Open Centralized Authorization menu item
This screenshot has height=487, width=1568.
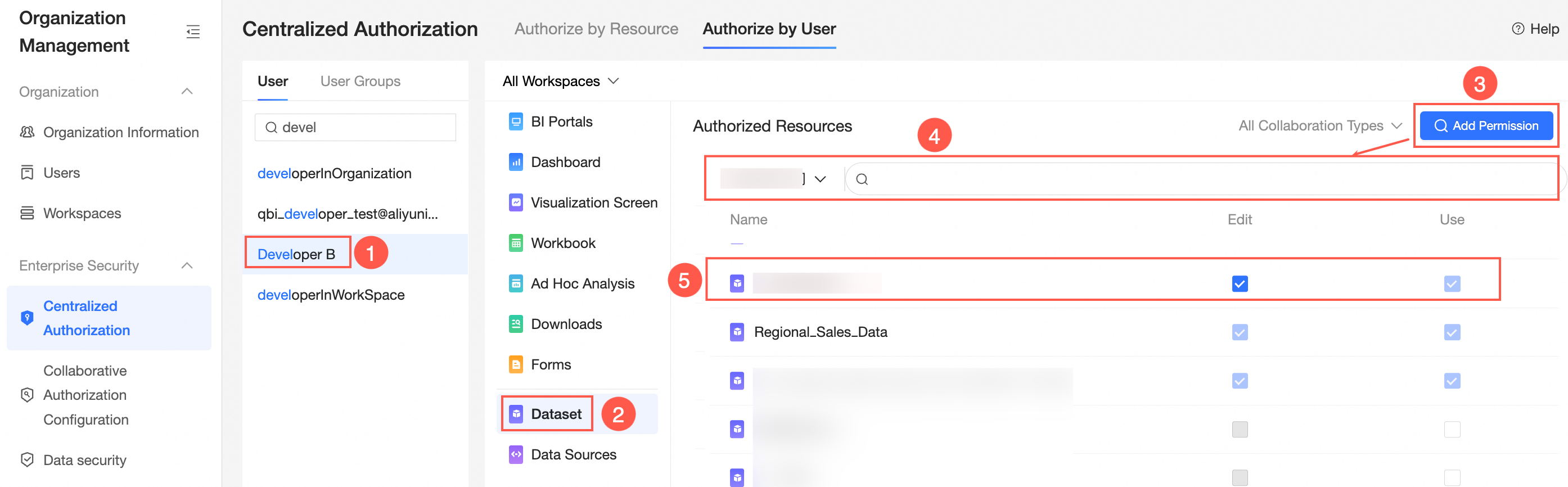tap(109, 318)
